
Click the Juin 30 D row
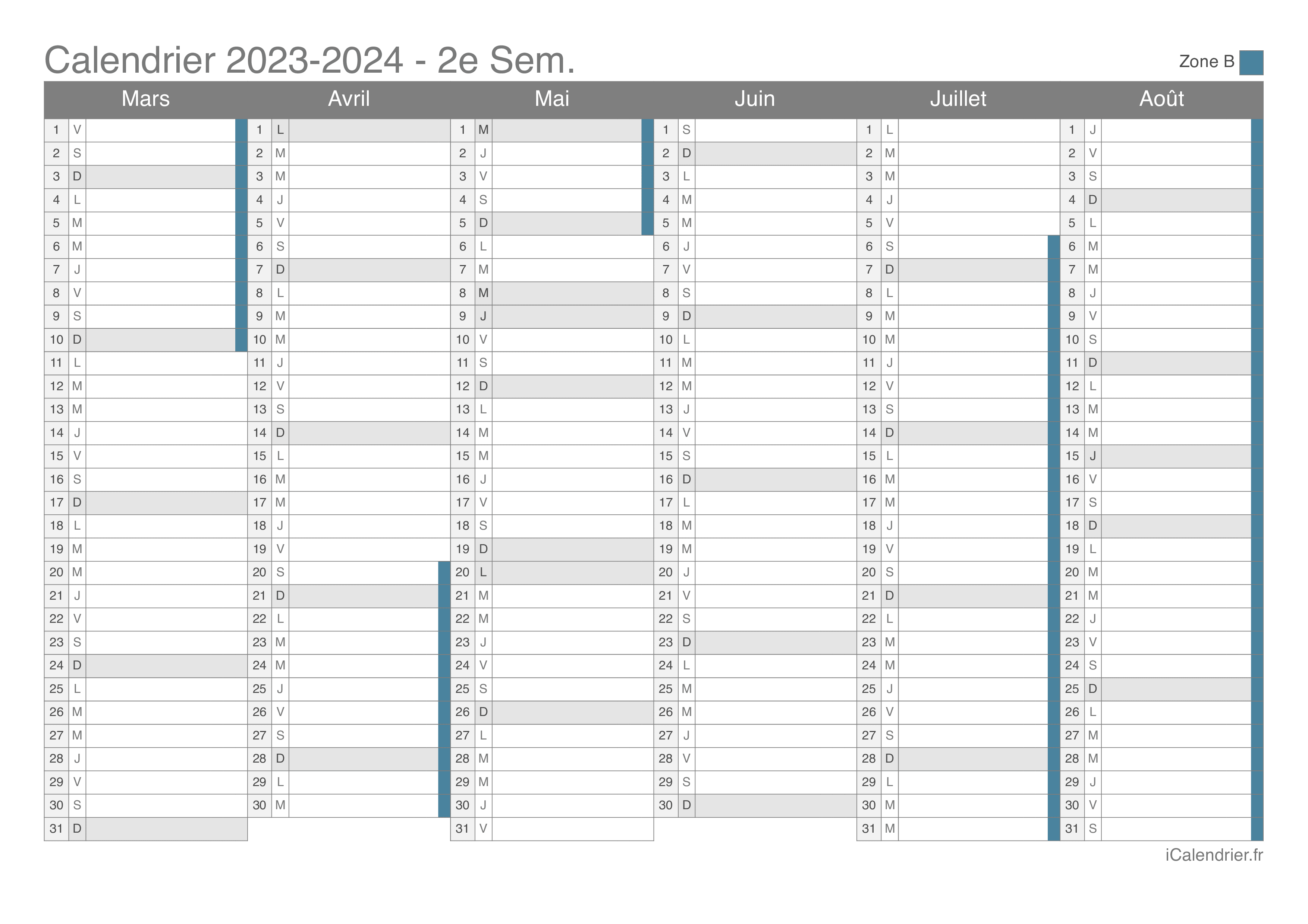pyautogui.click(x=755, y=805)
